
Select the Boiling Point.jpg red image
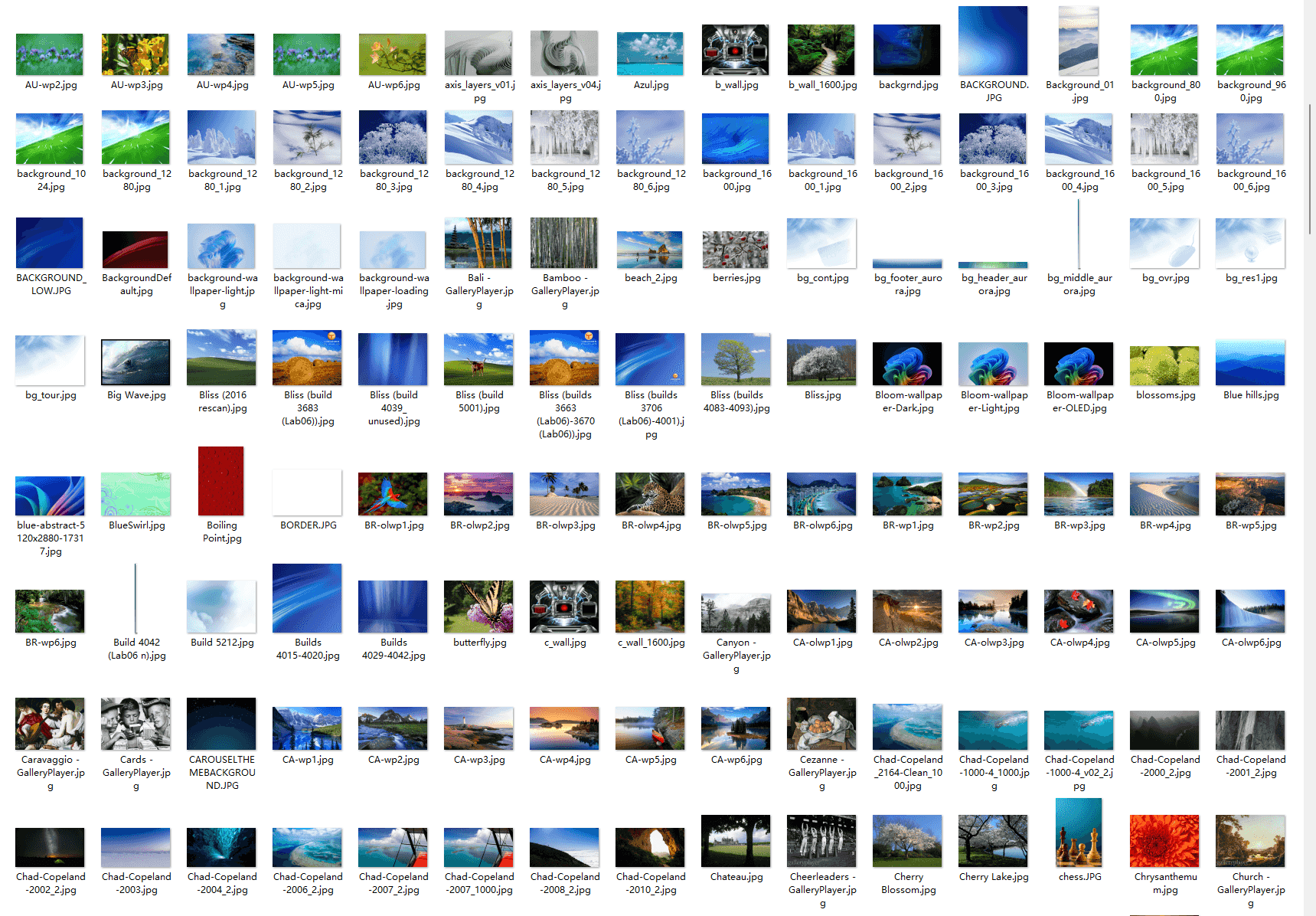tap(221, 481)
